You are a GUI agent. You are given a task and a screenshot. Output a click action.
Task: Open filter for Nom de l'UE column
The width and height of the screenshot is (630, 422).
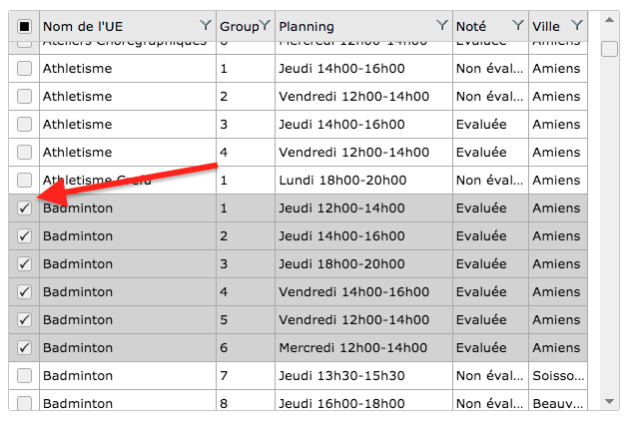tap(205, 24)
